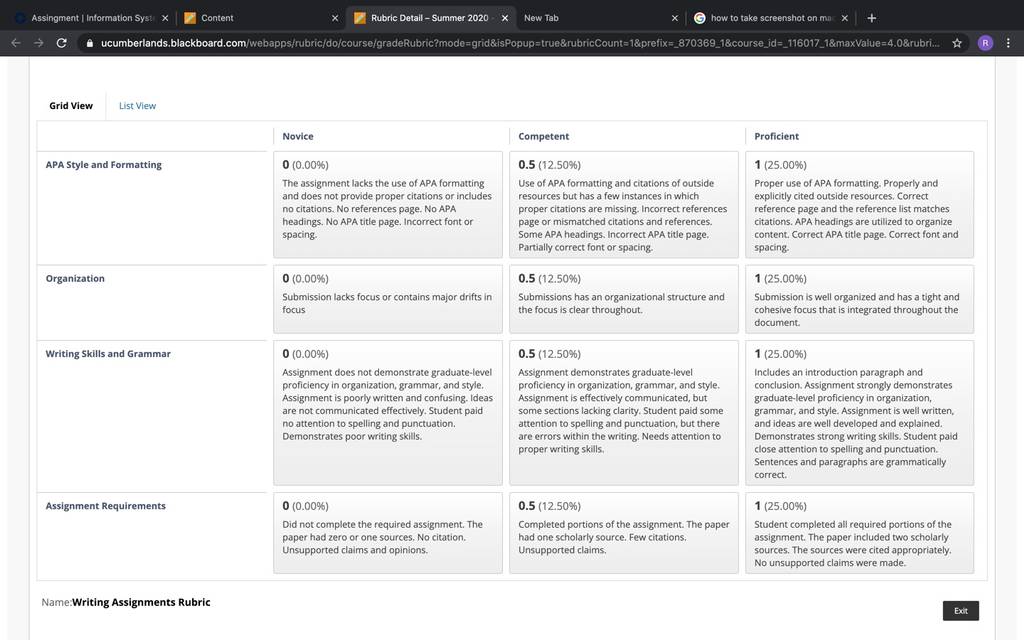Click the browser back arrow
This screenshot has width=1024, height=640.
(16, 43)
